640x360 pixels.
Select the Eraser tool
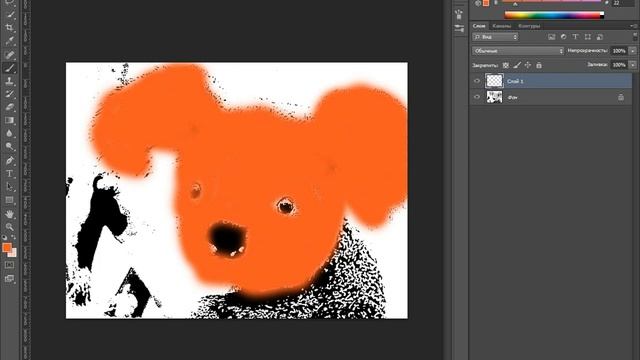10,107
